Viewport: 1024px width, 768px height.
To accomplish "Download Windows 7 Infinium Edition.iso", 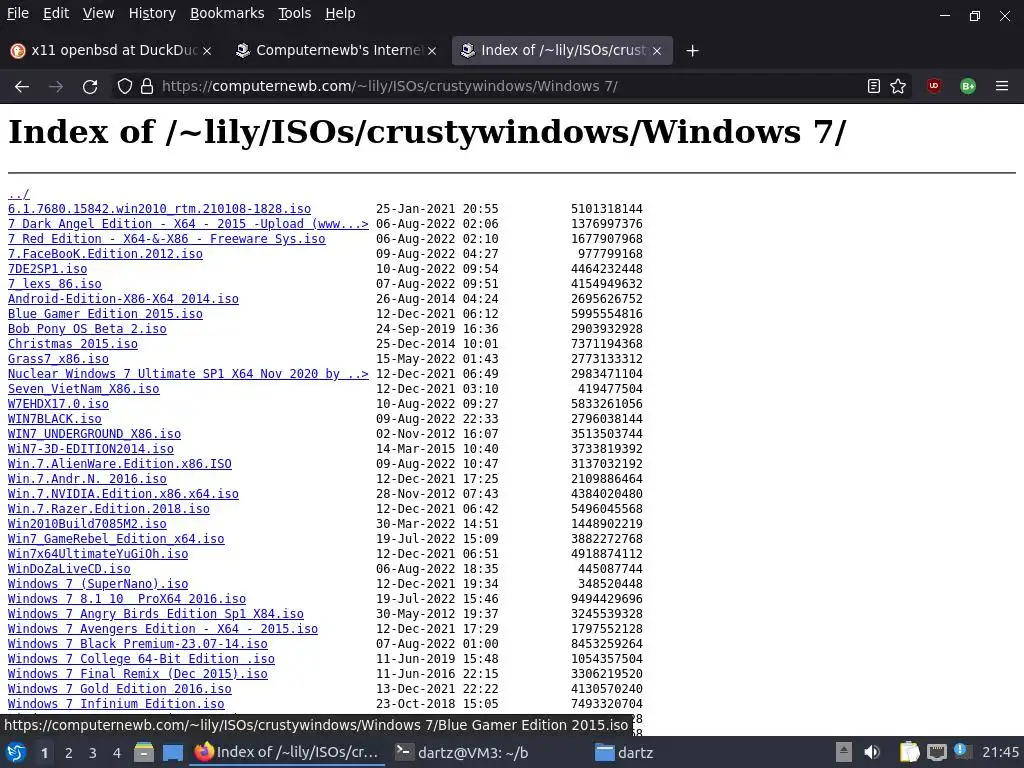I will pyautogui.click(x=116, y=705).
